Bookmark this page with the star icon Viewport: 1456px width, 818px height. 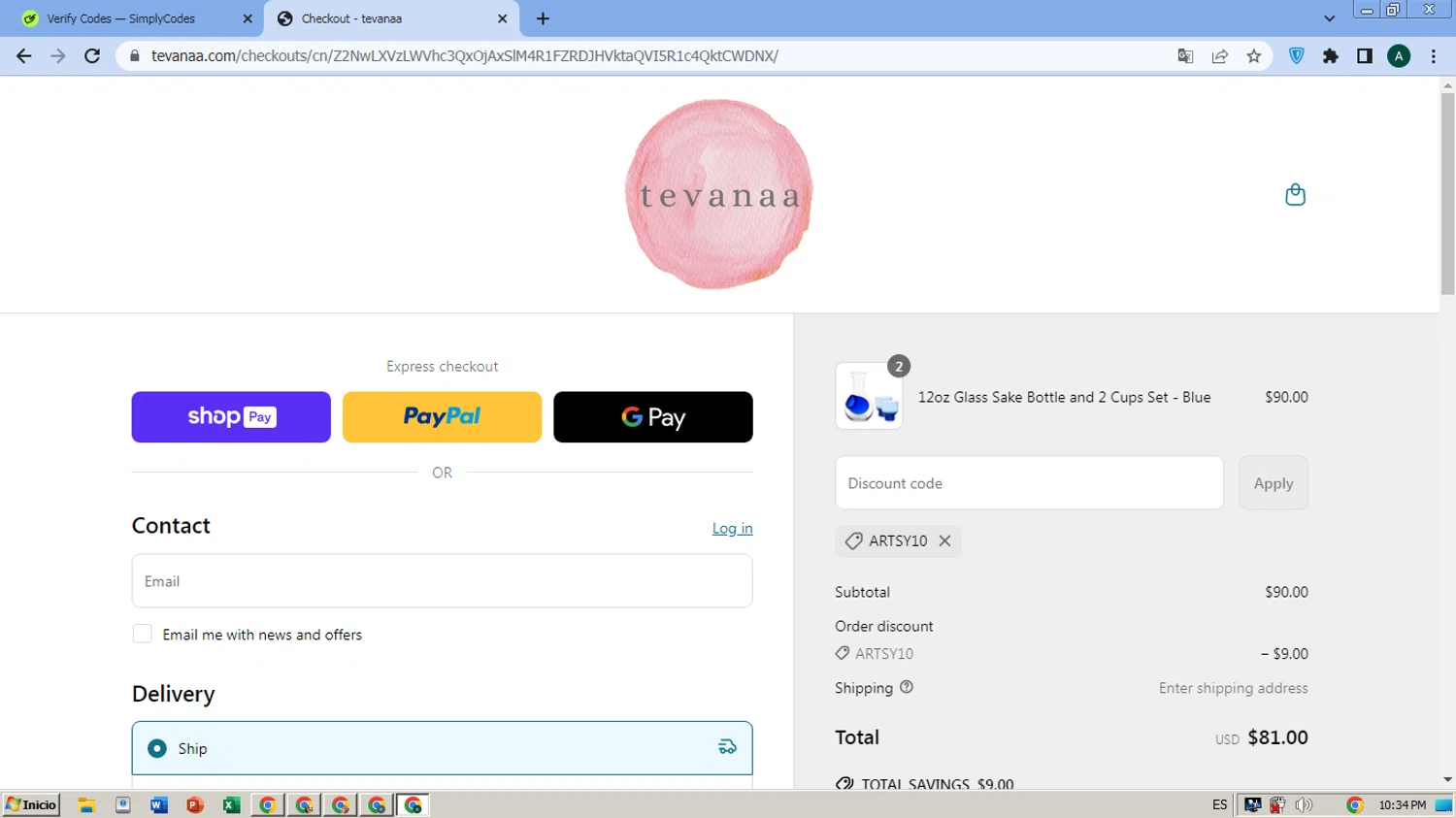click(1254, 56)
